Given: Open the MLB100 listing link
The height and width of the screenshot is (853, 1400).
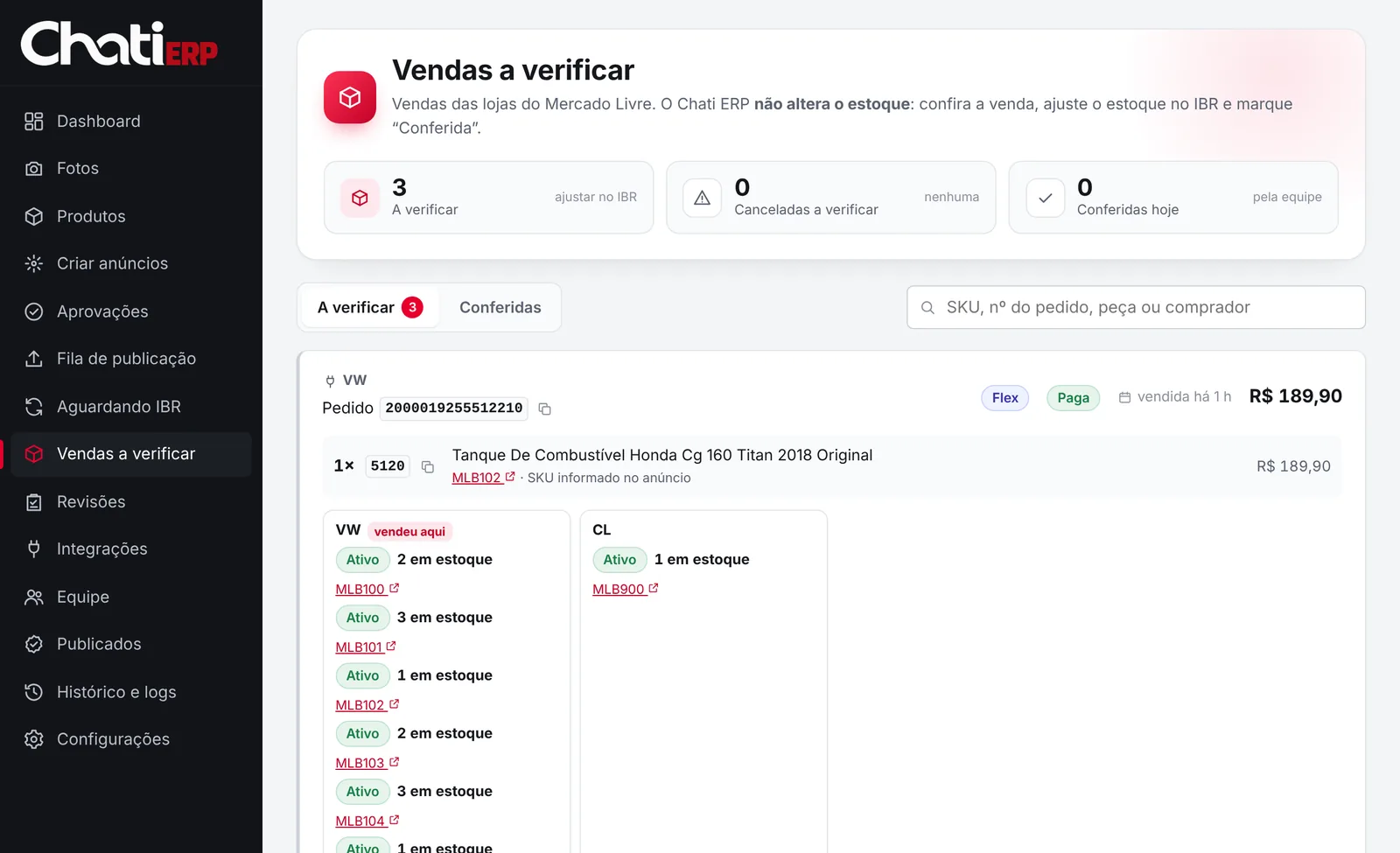Looking at the screenshot, I should (367, 590).
